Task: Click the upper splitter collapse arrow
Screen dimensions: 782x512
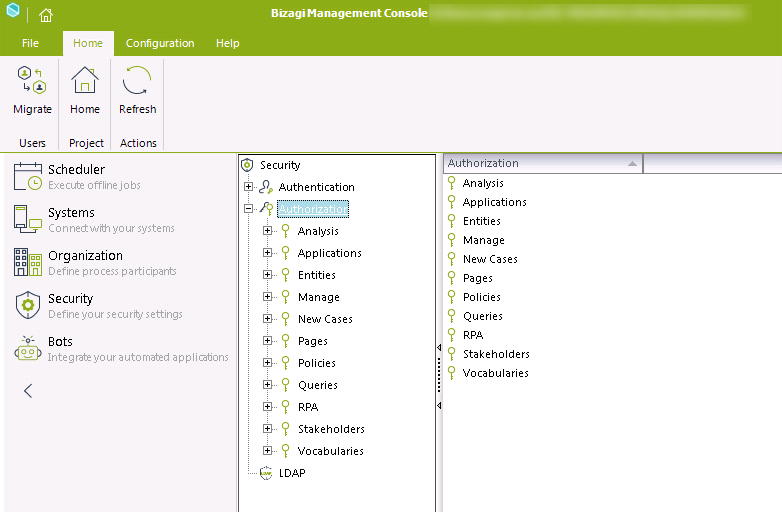Action: tap(439, 347)
